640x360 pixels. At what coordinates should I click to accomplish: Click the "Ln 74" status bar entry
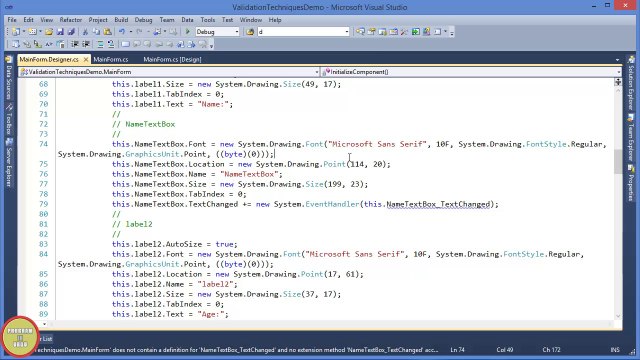[x=458, y=350]
